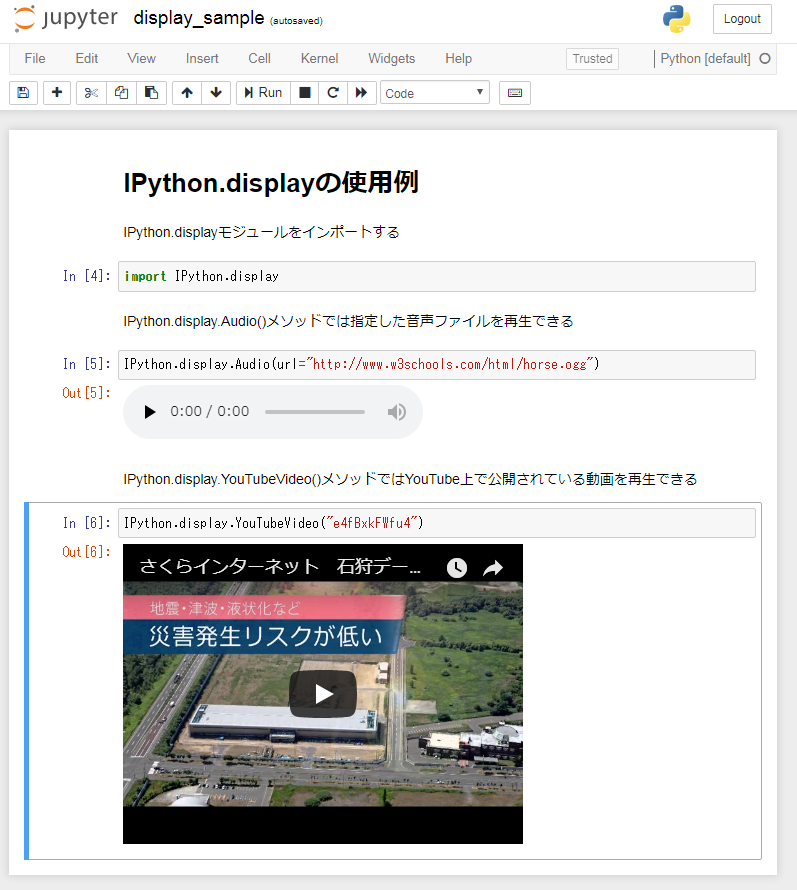Viewport: 797px width, 890px height.
Task: Open the View menu
Action: [x=141, y=58]
